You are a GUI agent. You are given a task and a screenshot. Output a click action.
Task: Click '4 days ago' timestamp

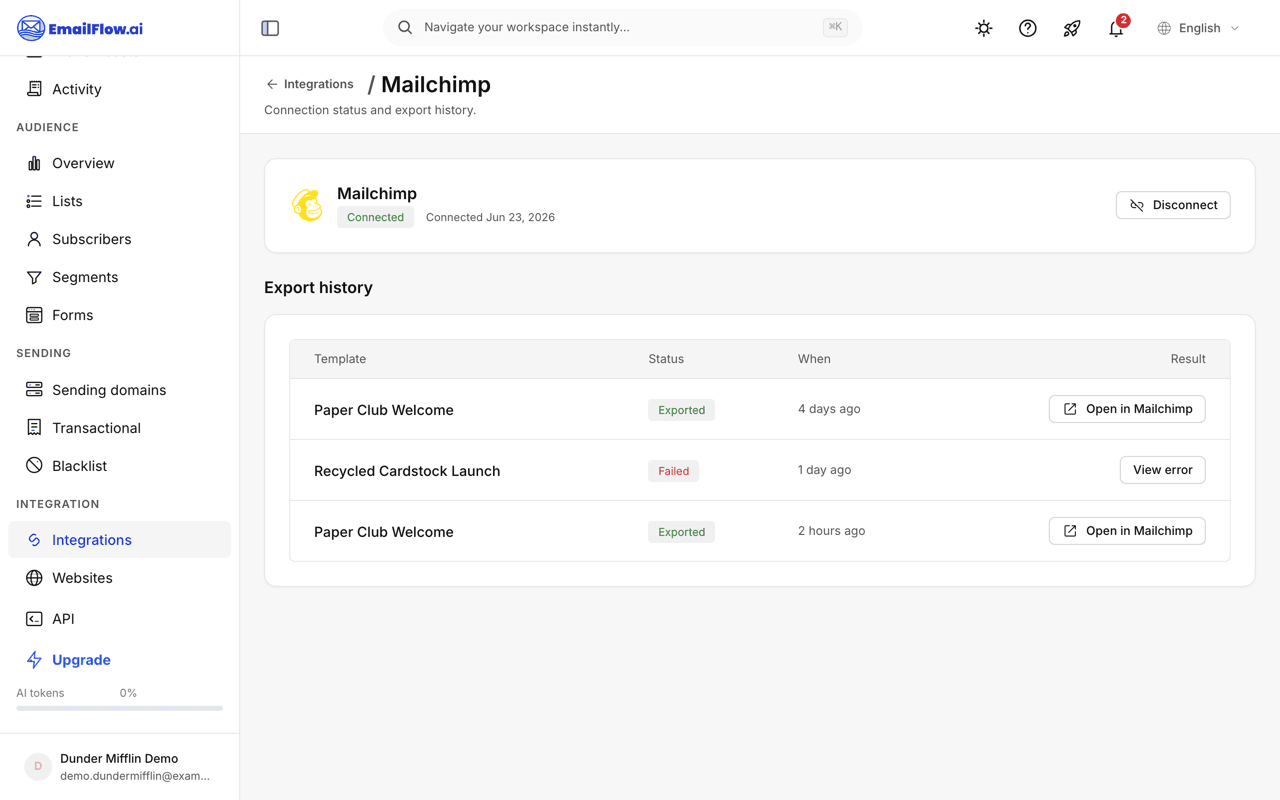(x=829, y=409)
